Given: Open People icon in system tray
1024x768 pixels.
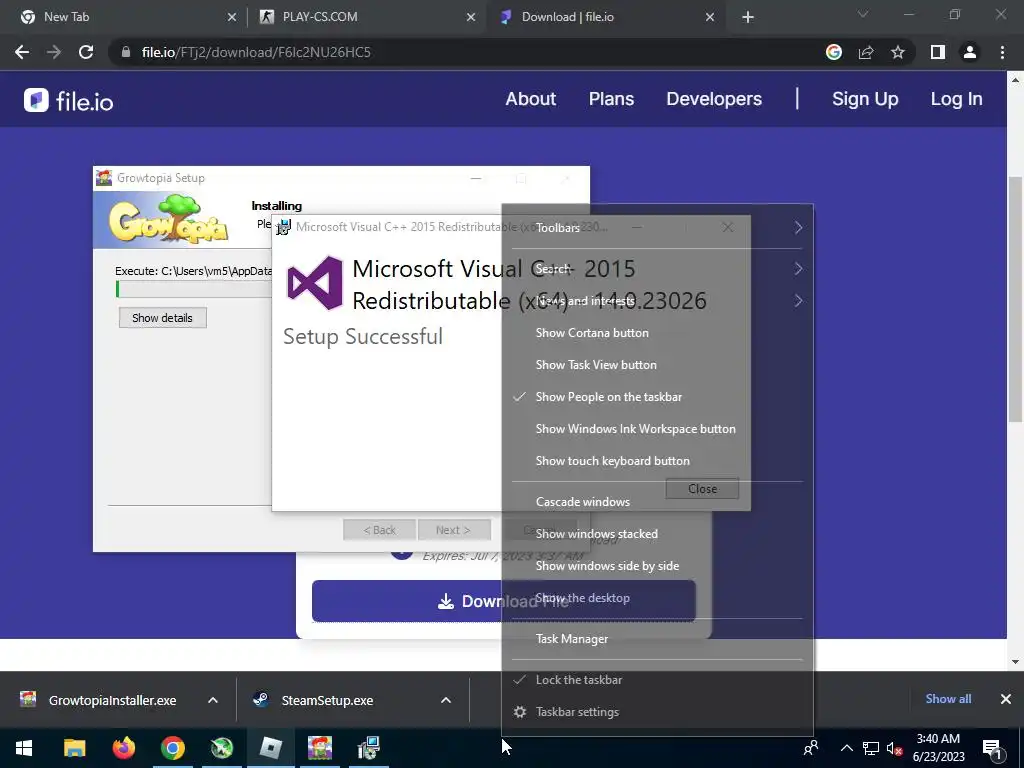Looking at the screenshot, I should coord(810,748).
